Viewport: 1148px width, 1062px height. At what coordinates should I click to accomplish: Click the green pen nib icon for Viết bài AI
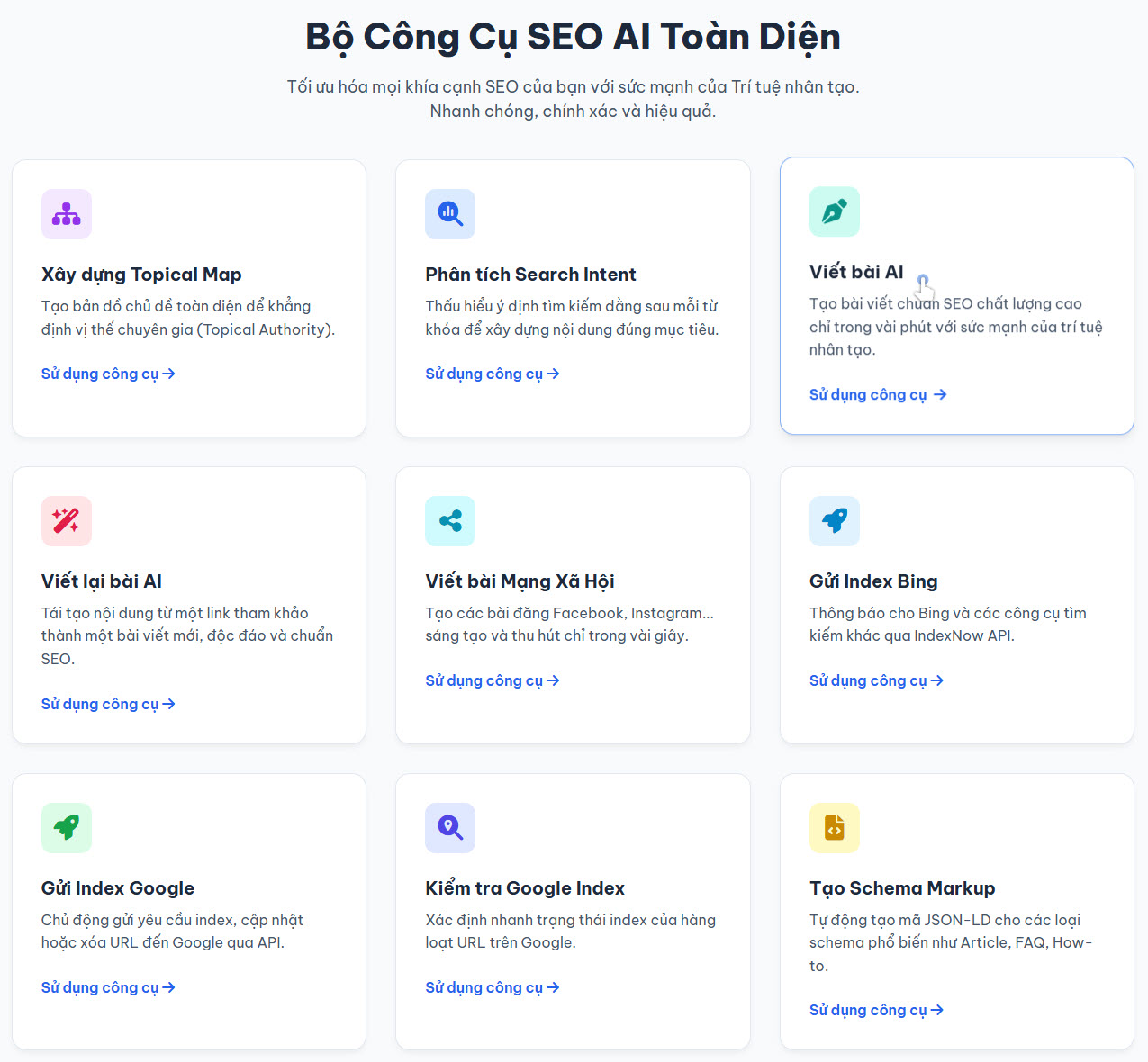pos(835,211)
